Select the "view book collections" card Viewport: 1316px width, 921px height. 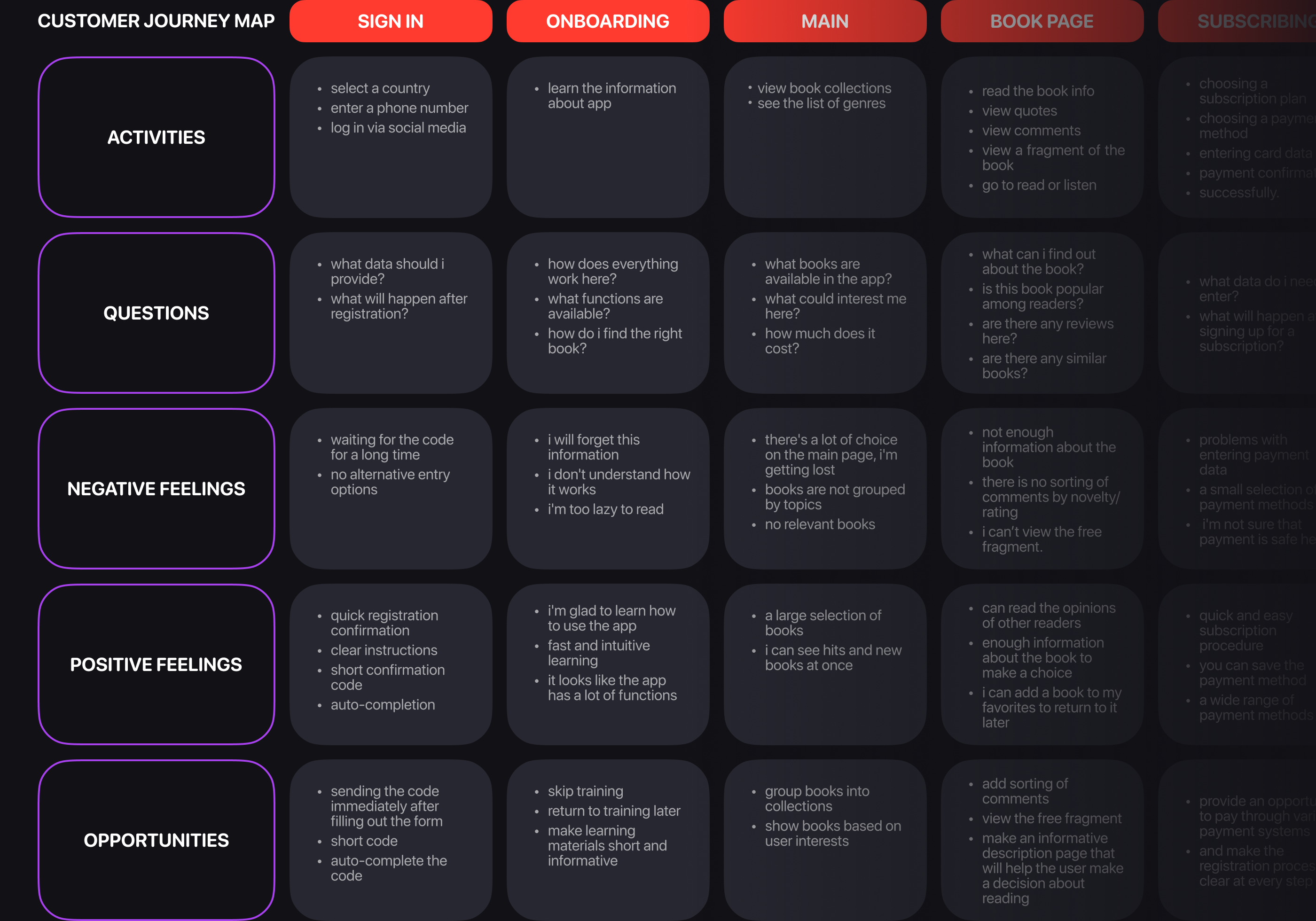tap(825, 137)
